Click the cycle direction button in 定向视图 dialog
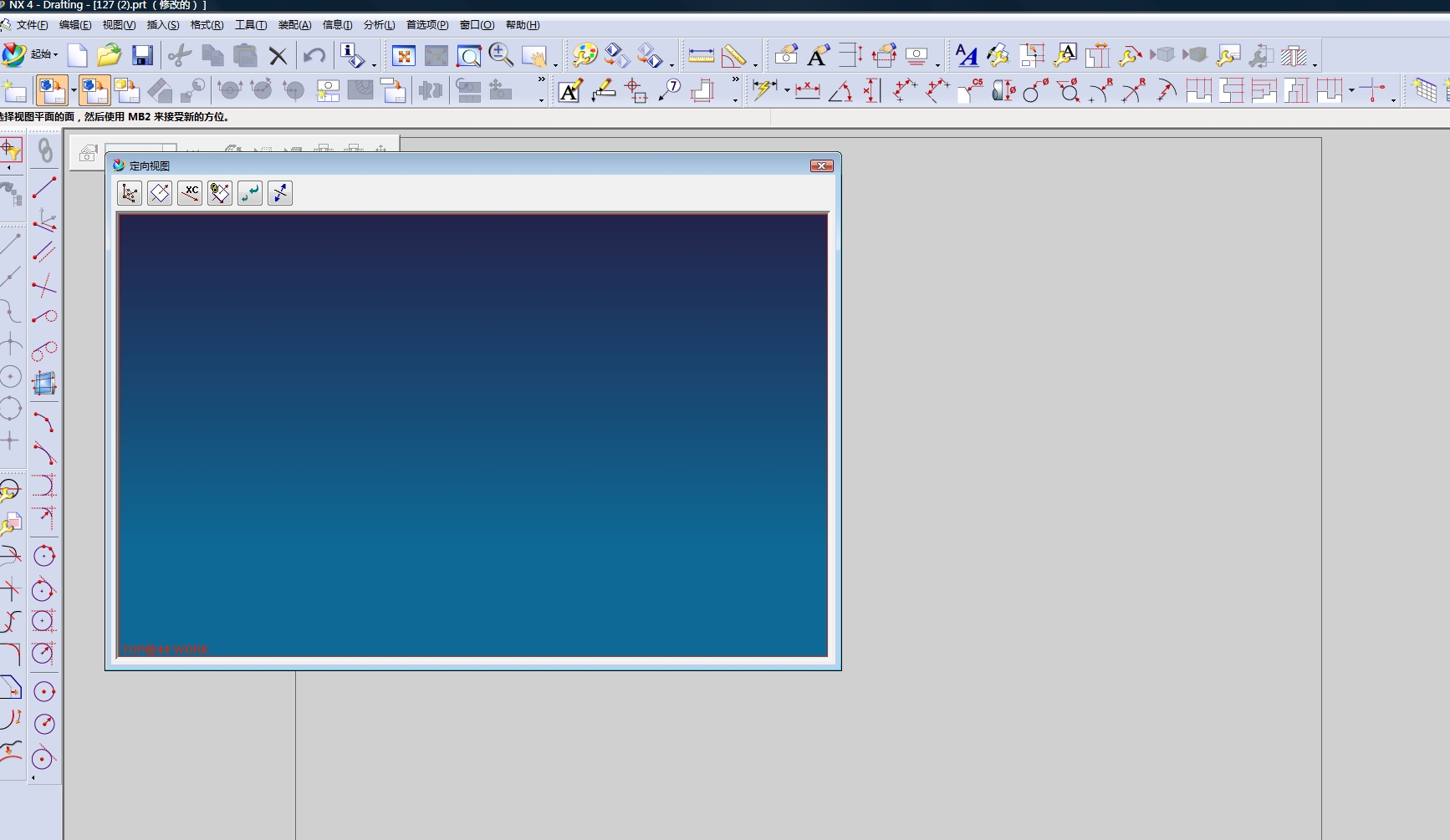This screenshot has width=1450, height=840. tap(250, 193)
